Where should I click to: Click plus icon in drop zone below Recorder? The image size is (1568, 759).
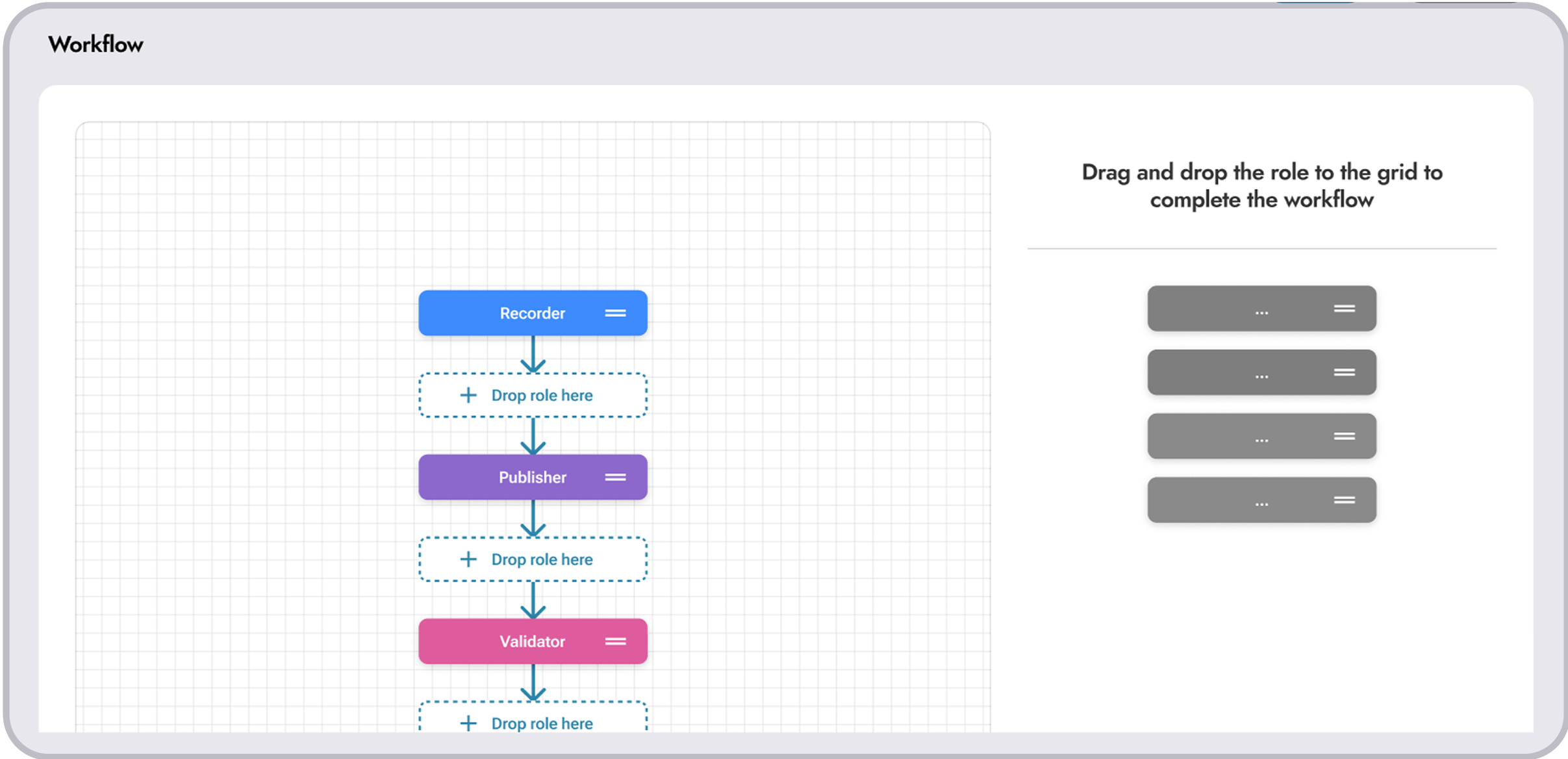tap(468, 395)
